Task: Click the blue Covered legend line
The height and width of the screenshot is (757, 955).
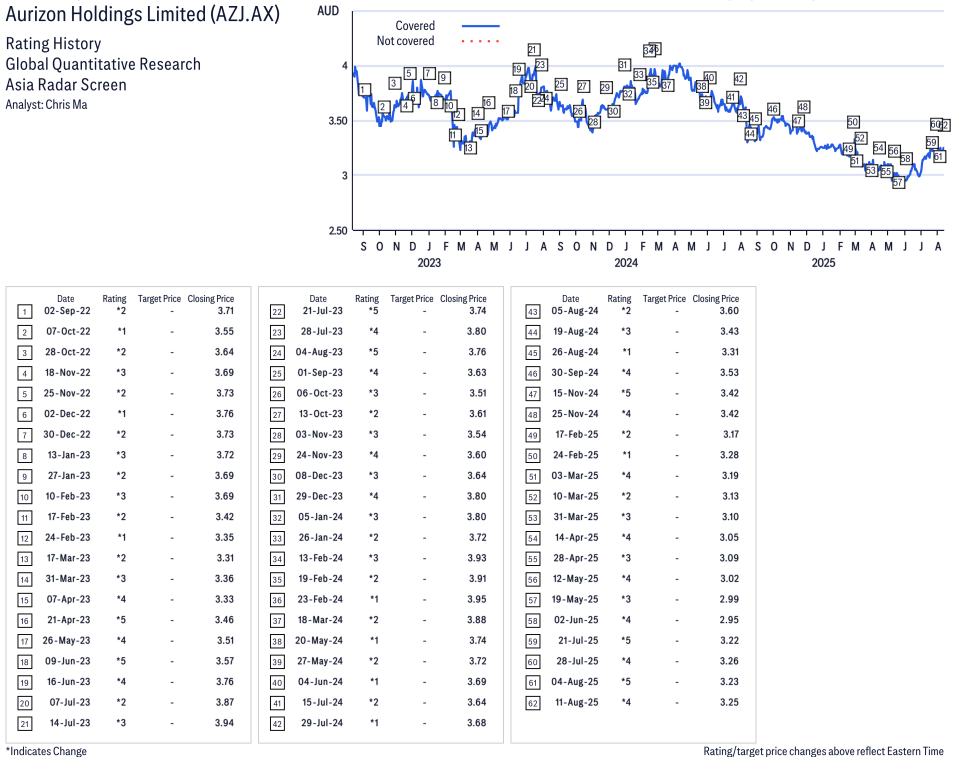Action: [481, 26]
